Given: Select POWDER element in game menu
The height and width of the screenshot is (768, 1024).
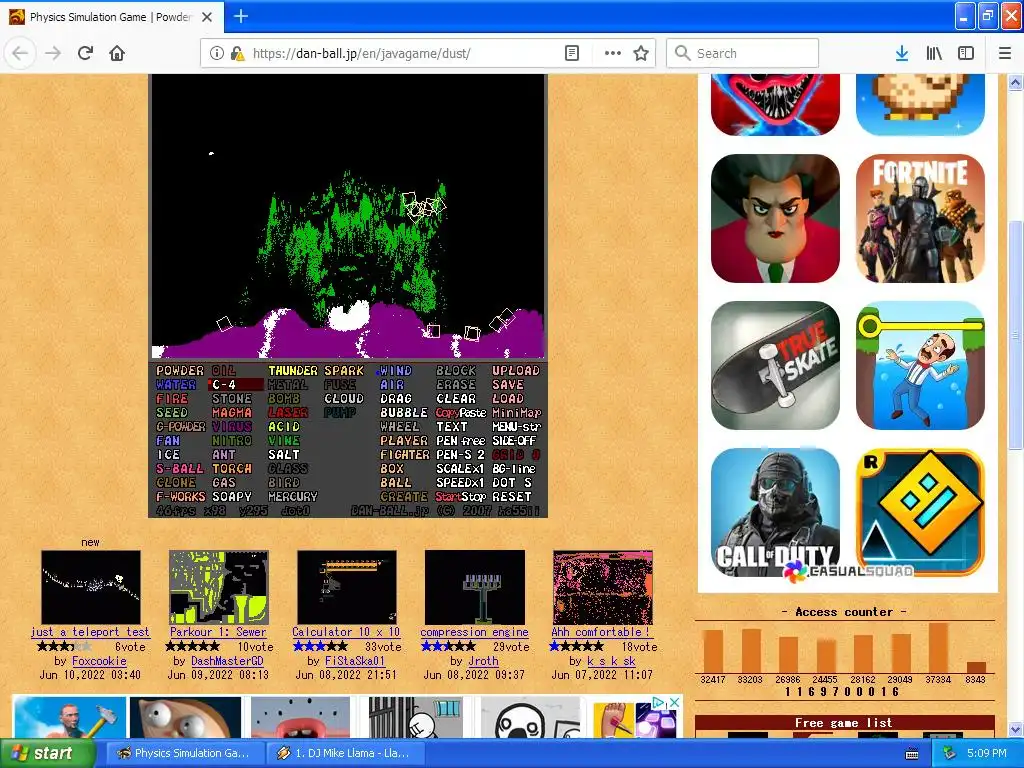Looking at the screenshot, I should [x=180, y=370].
